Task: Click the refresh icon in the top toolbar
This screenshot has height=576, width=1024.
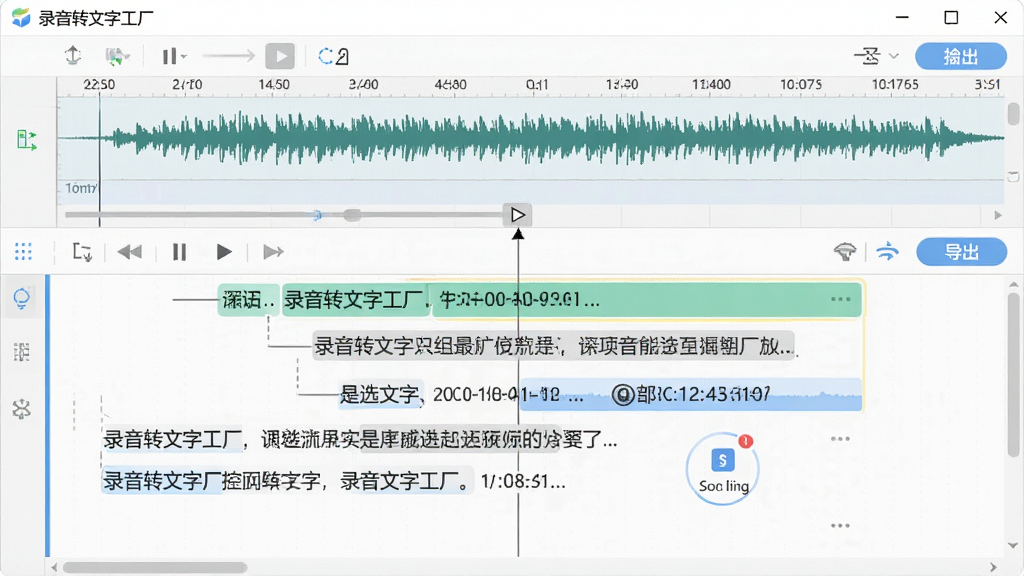Action: tap(325, 56)
